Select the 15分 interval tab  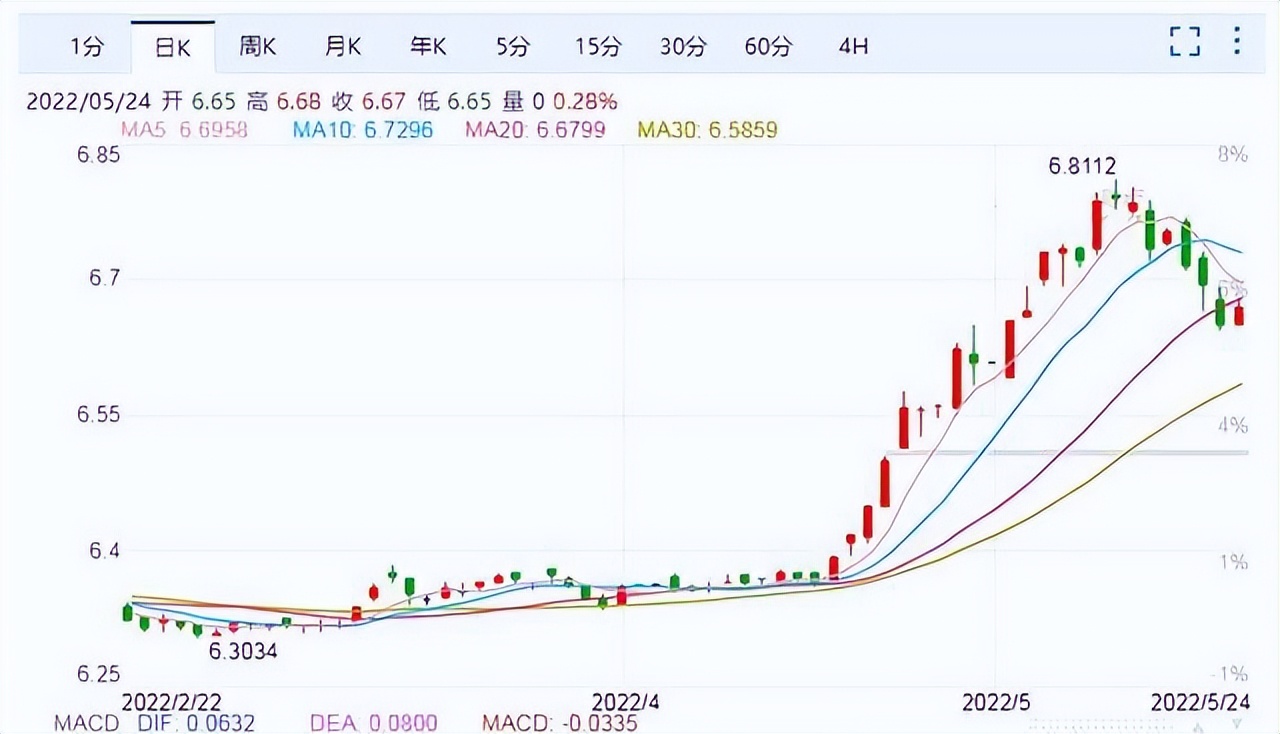[598, 46]
